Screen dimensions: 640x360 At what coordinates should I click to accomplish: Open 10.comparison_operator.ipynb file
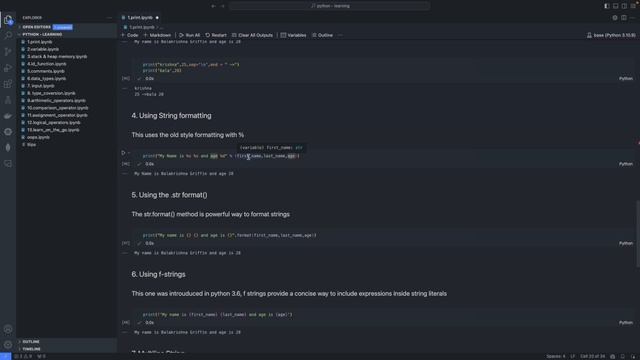coord(58,108)
